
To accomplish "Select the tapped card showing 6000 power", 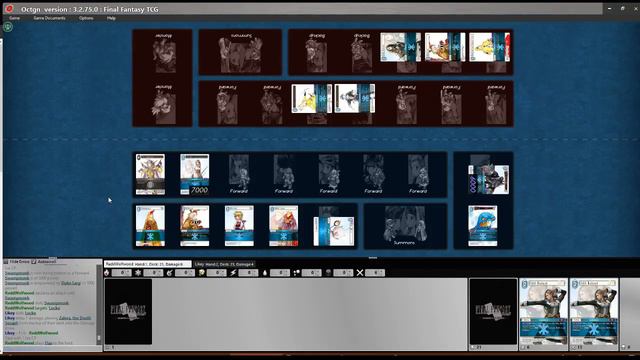I will click(x=489, y=180).
